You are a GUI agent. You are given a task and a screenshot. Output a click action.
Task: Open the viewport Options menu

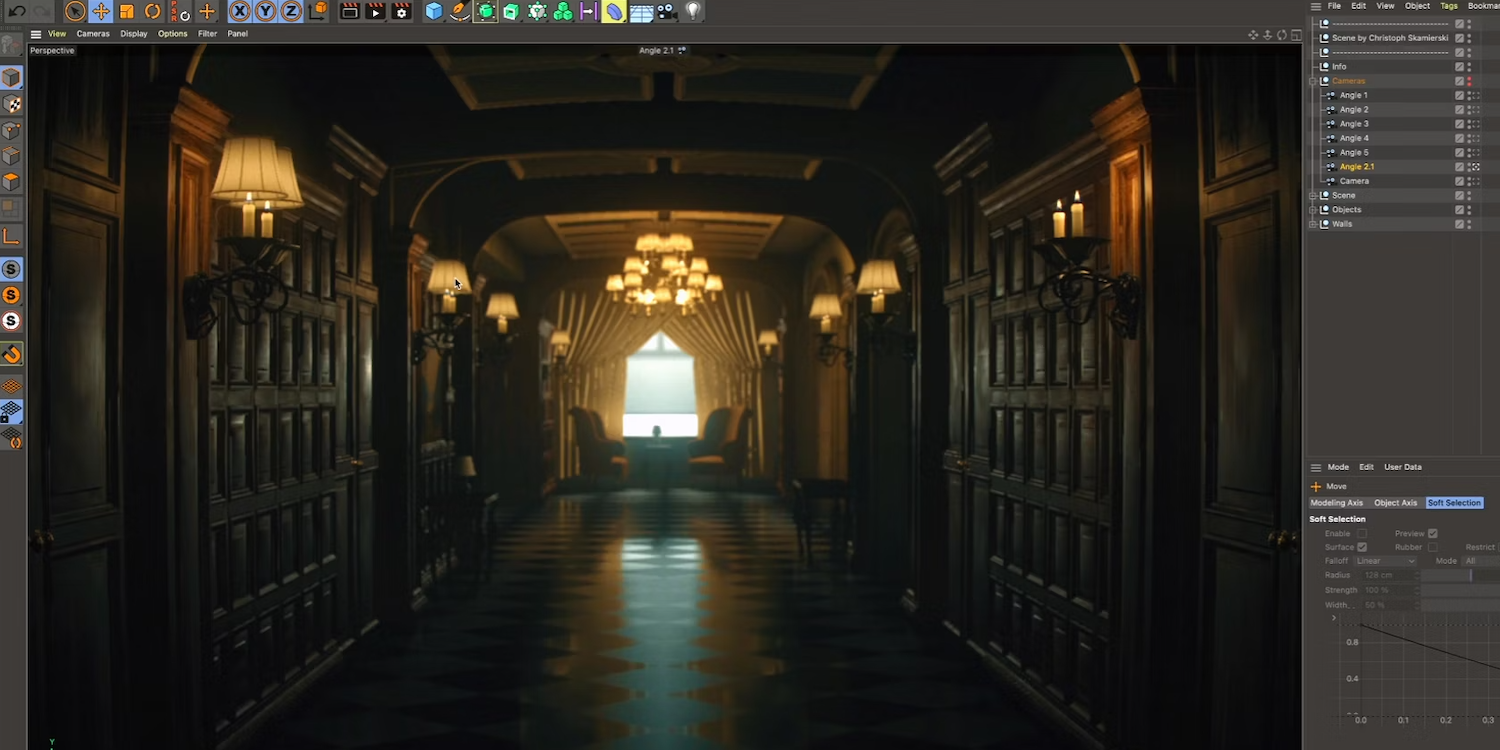click(173, 34)
